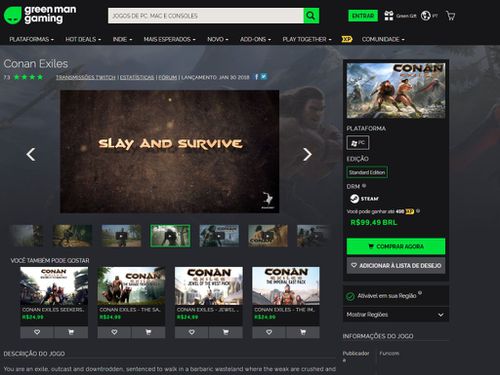The image size is (500, 375).
Task: Select the PC platform button
Action: click(x=358, y=143)
